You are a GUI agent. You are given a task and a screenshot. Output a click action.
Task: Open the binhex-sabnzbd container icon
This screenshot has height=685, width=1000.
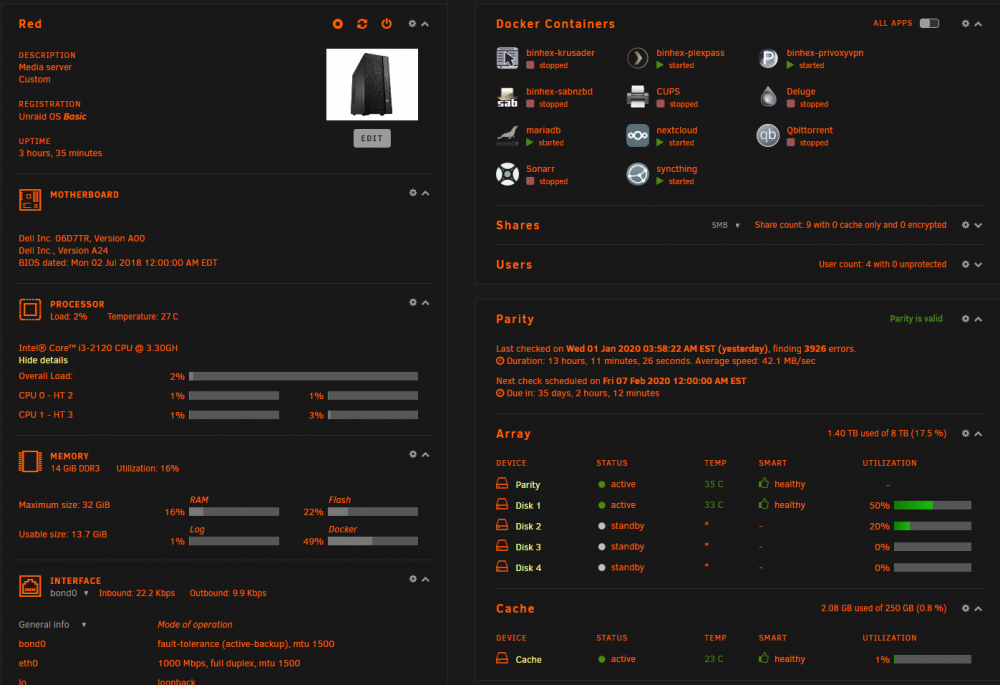pos(508,97)
